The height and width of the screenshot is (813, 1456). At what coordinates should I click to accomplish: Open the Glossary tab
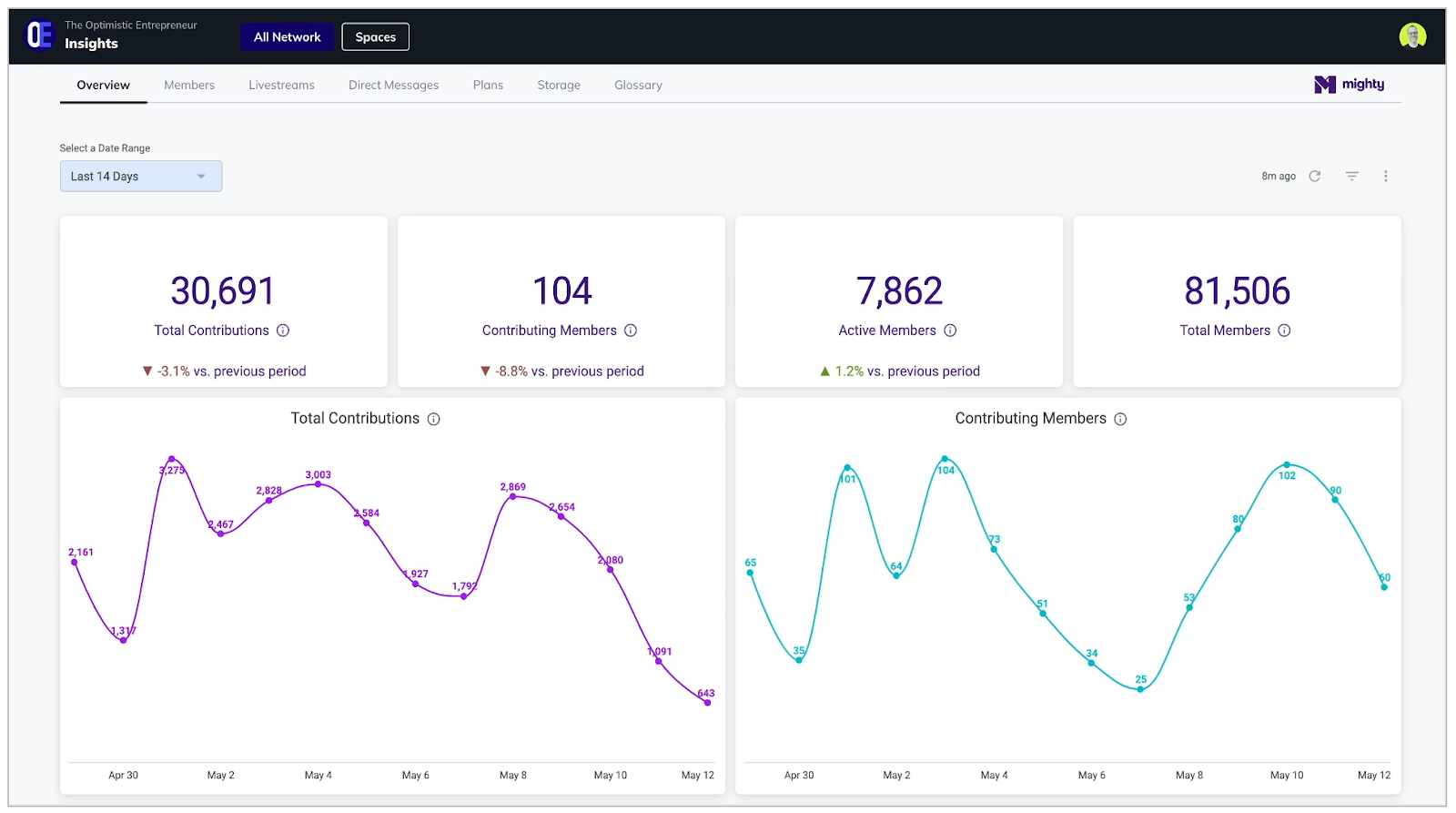tap(638, 86)
